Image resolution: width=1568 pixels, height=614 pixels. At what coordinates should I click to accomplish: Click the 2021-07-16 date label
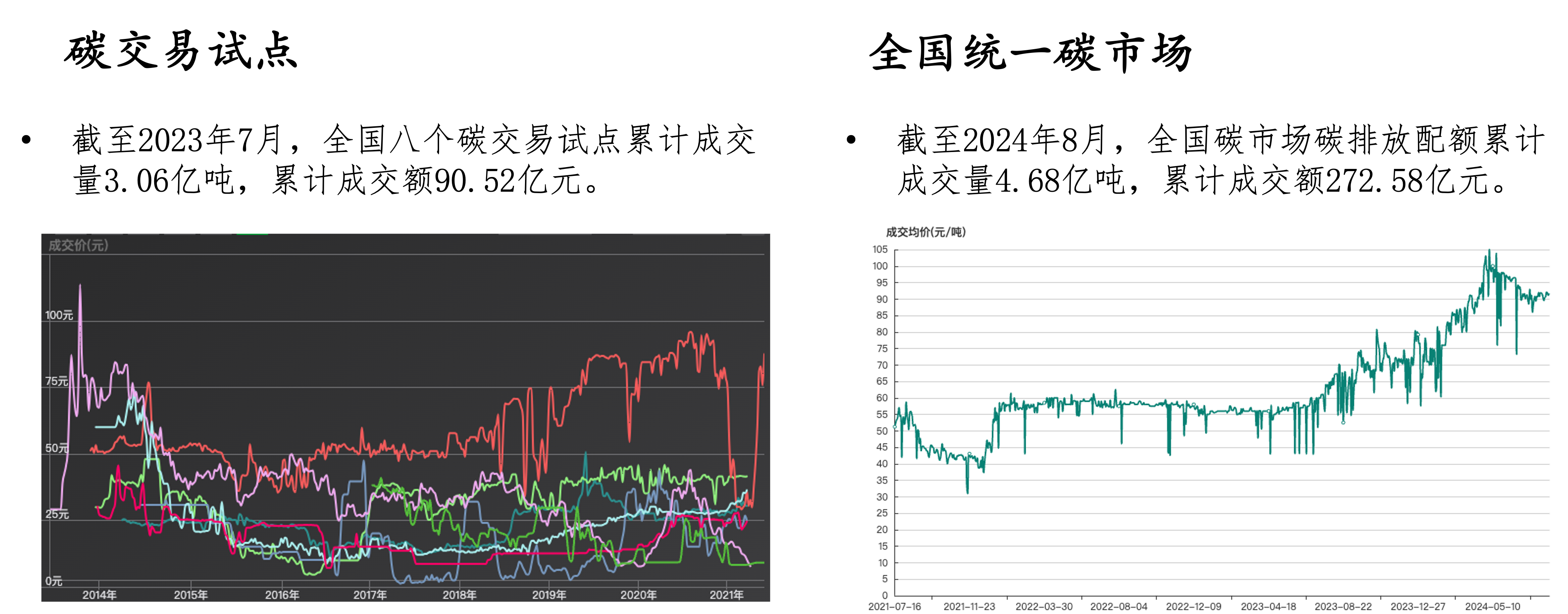pos(894,607)
